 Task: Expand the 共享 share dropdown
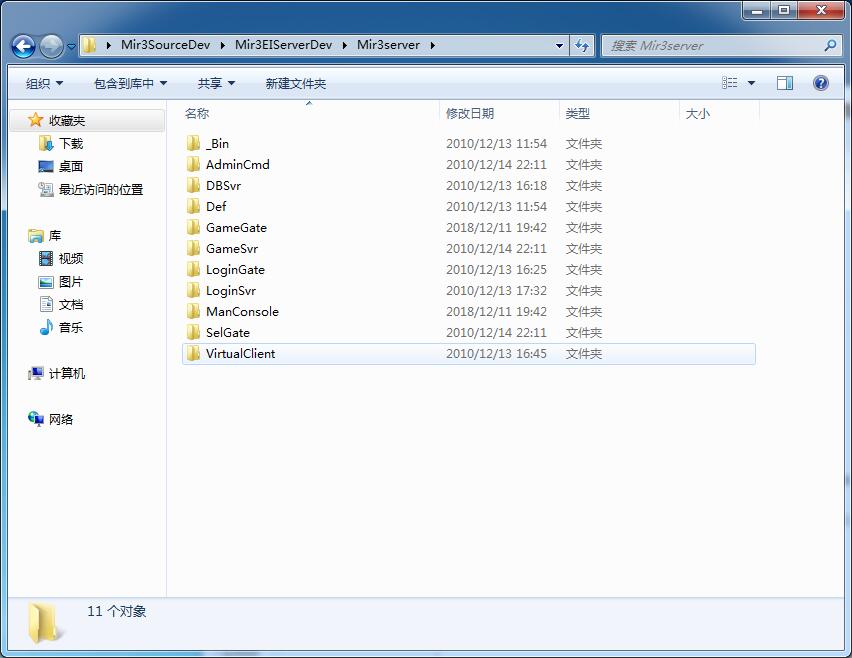pyautogui.click(x=216, y=83)
